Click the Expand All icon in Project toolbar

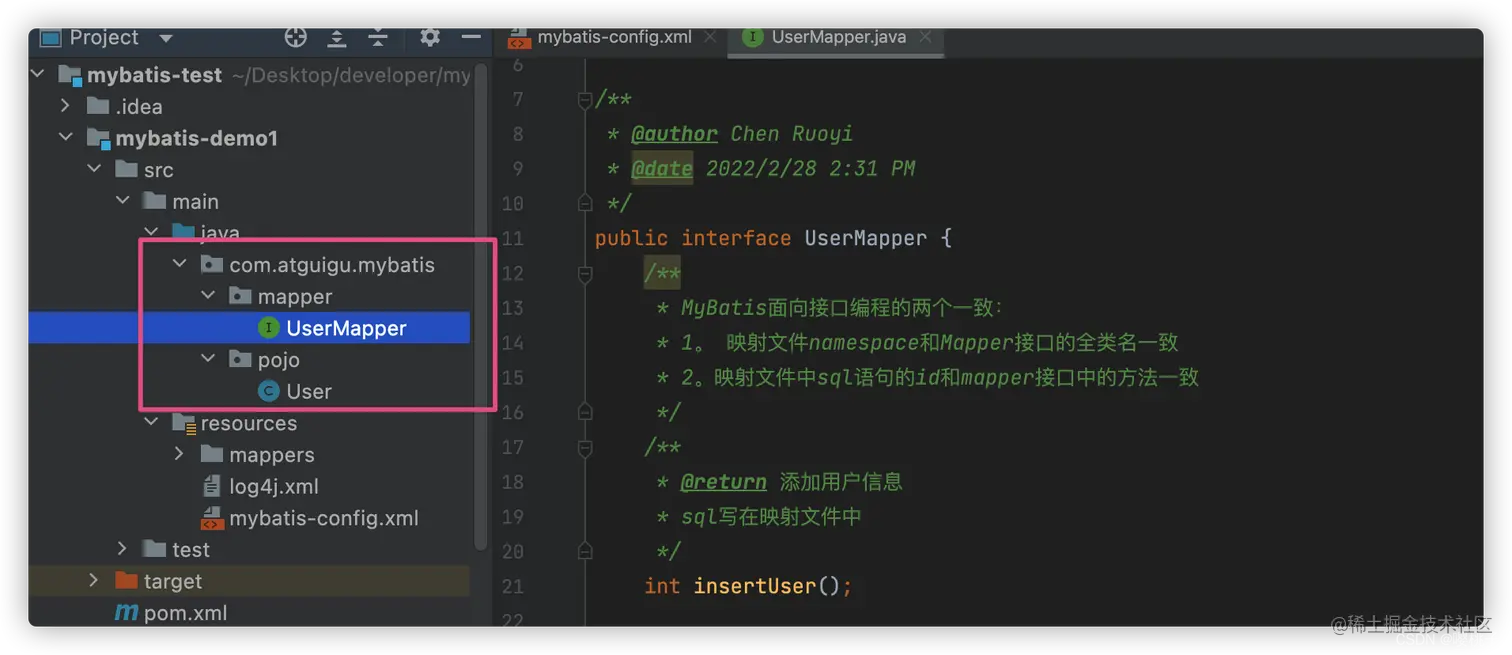pyautogui.click(x=337, y=38)
